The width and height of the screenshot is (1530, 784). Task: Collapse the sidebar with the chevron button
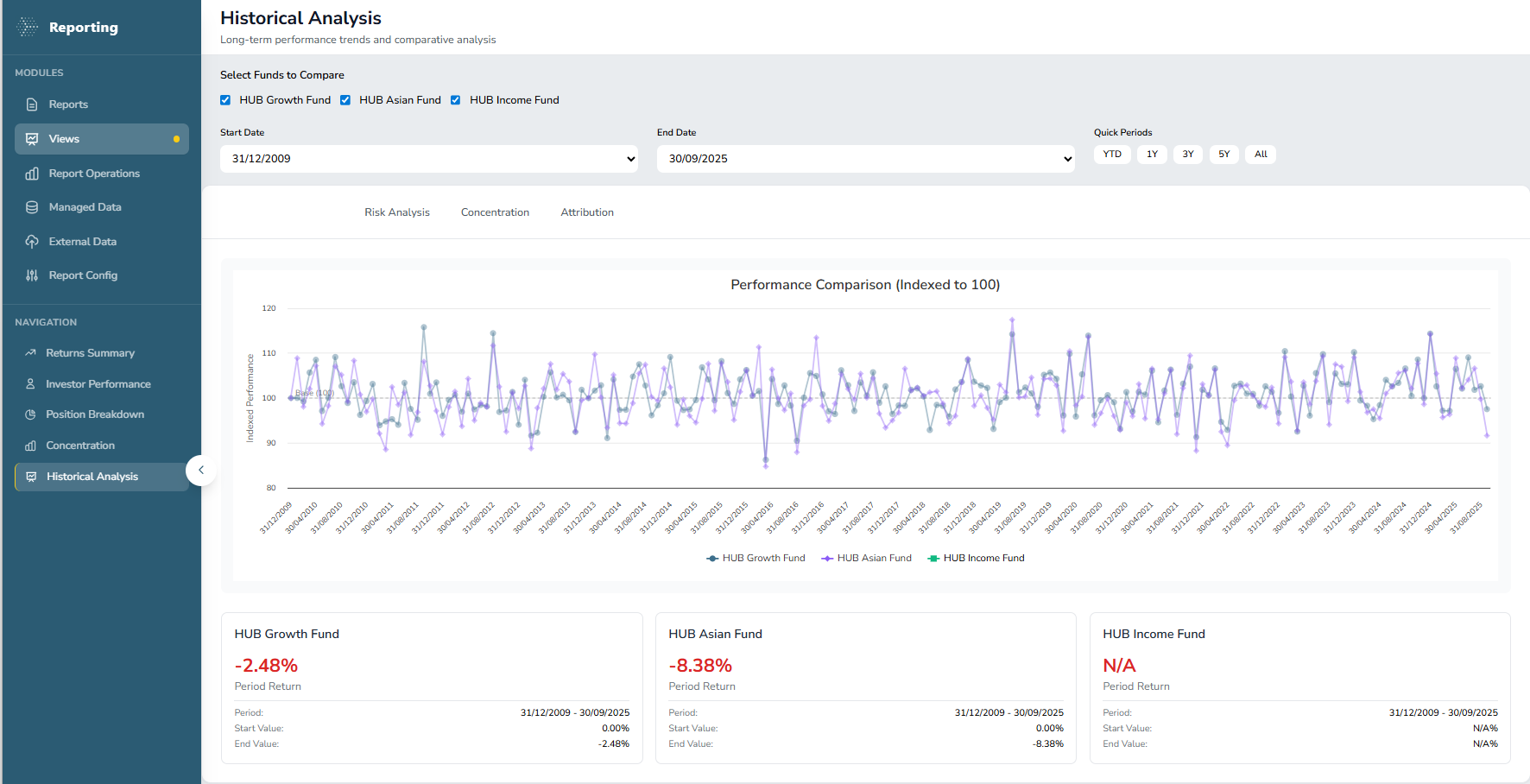coord(201,471)
